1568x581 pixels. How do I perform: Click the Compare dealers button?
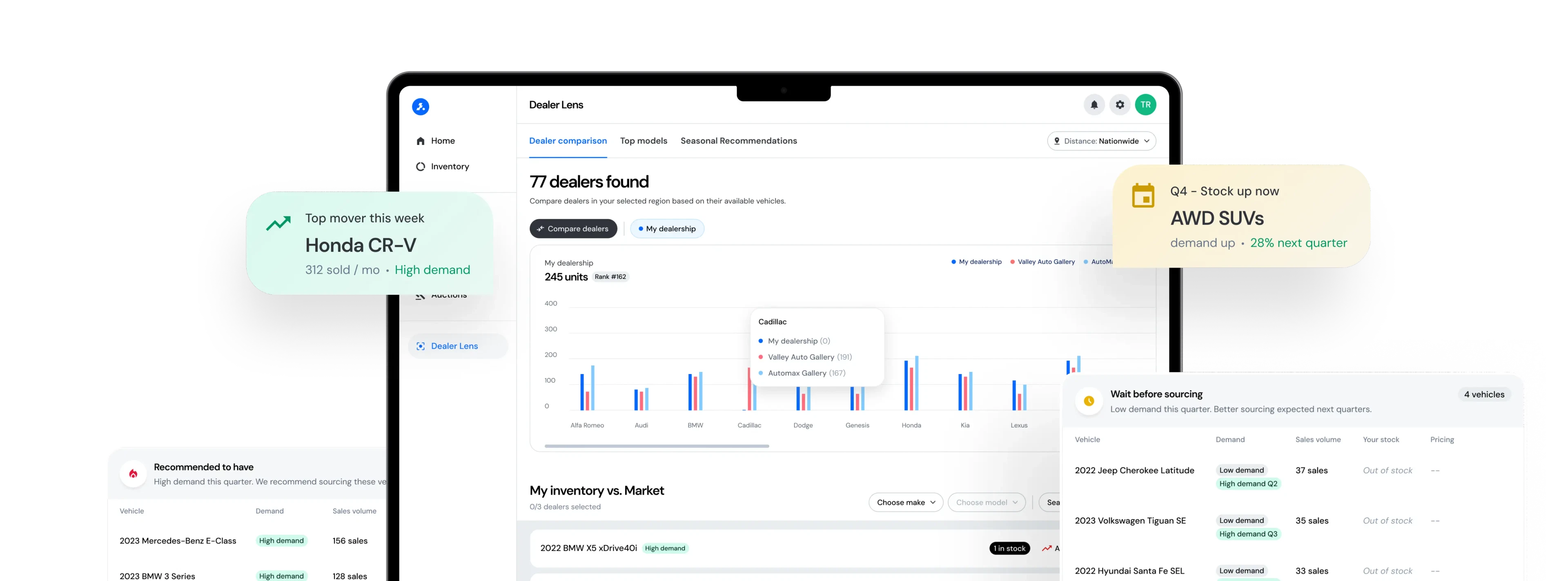573,229
